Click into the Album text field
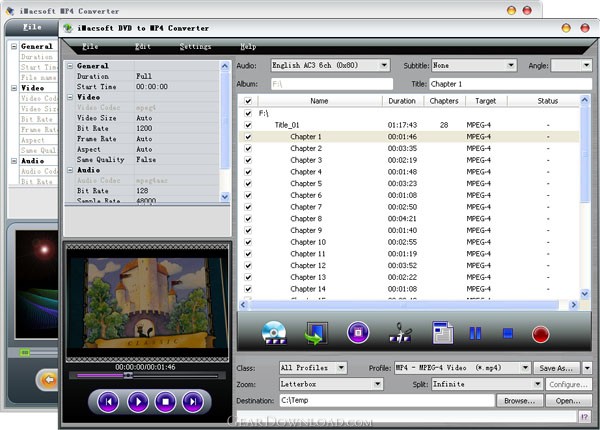The width and height of the screenshot is (600, 430). [332, 84]
